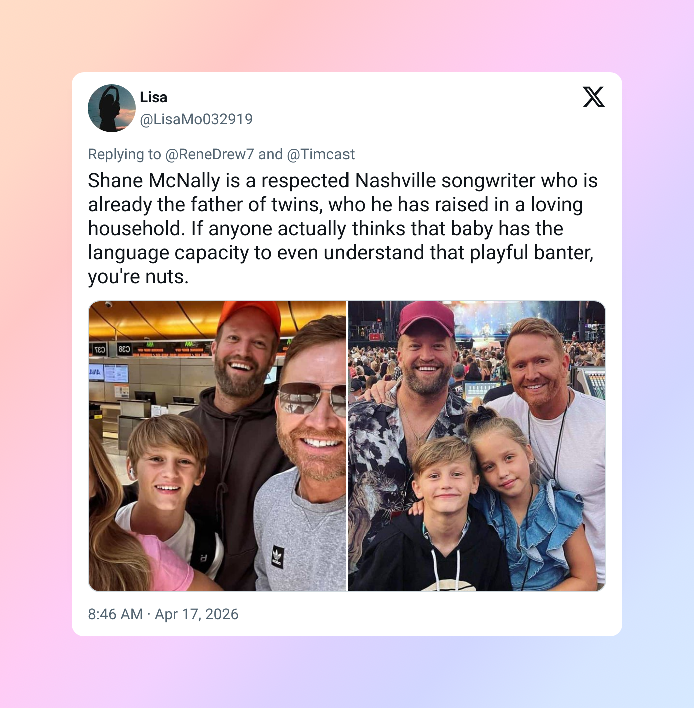
Task: Click the mirrored sunglasses in left photo
Action: pyautogui.click(x=312, y=399)
